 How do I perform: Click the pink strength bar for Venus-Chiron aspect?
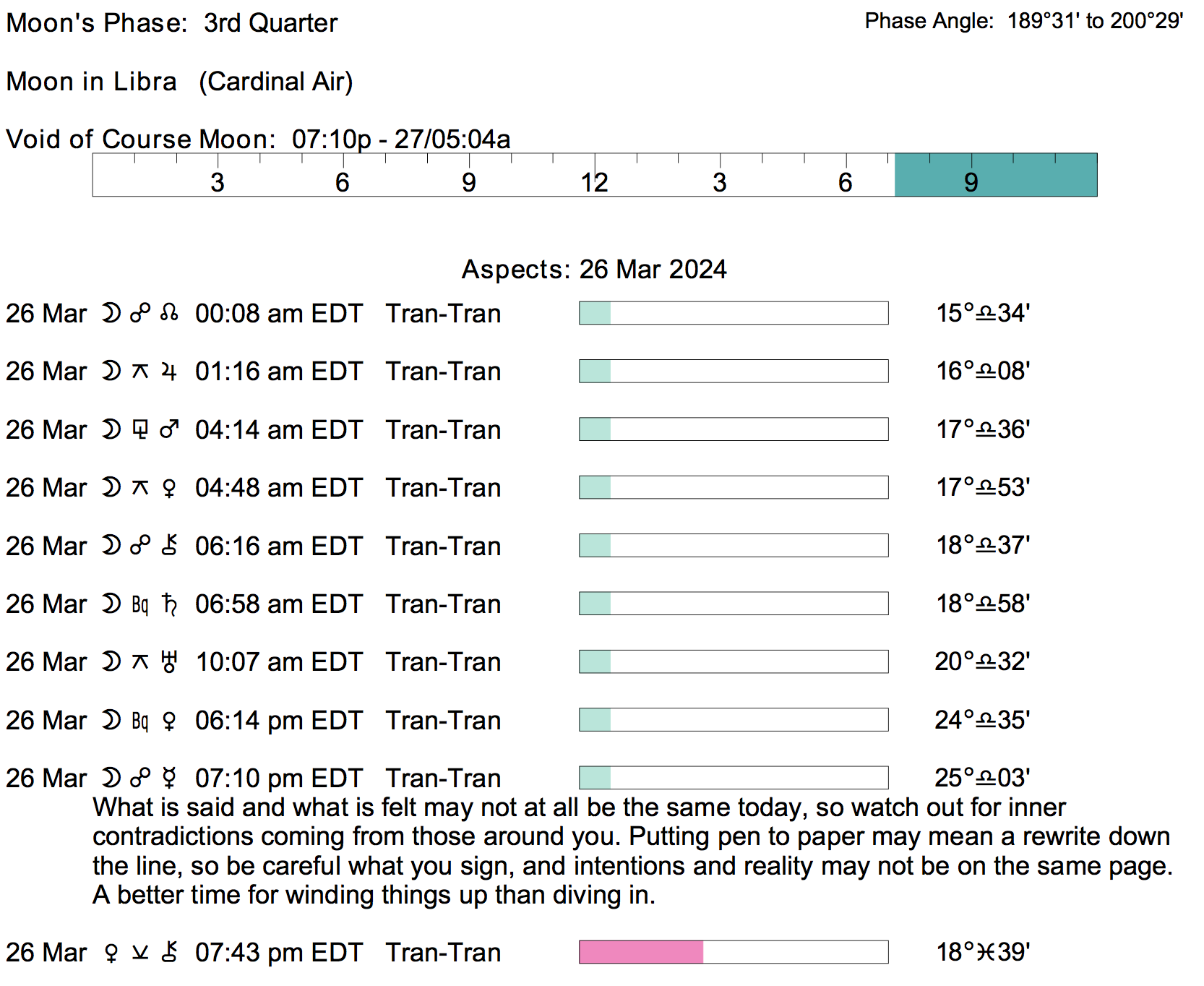(641, 952)
